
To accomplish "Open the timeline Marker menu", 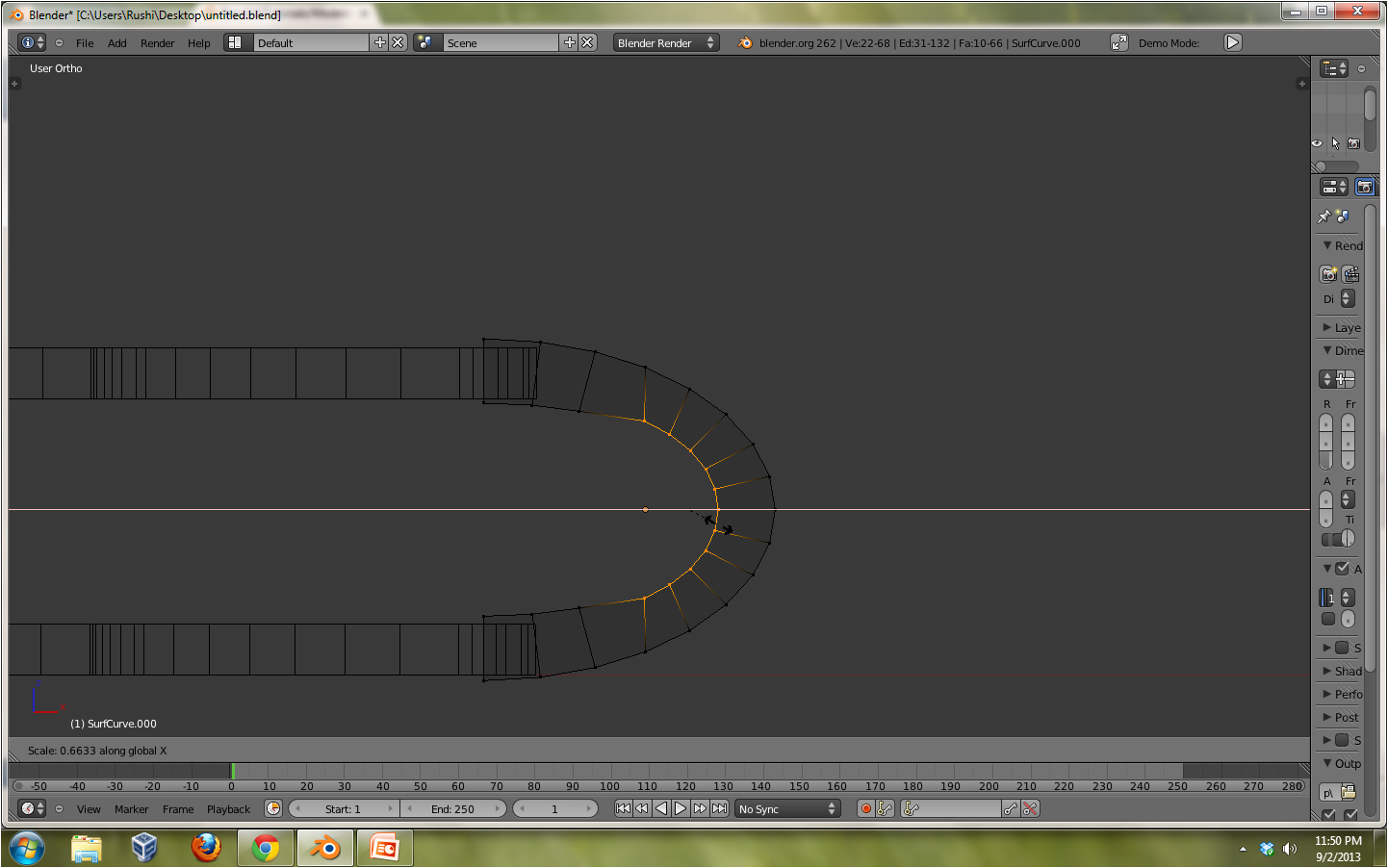I will (x=132, y=809).
